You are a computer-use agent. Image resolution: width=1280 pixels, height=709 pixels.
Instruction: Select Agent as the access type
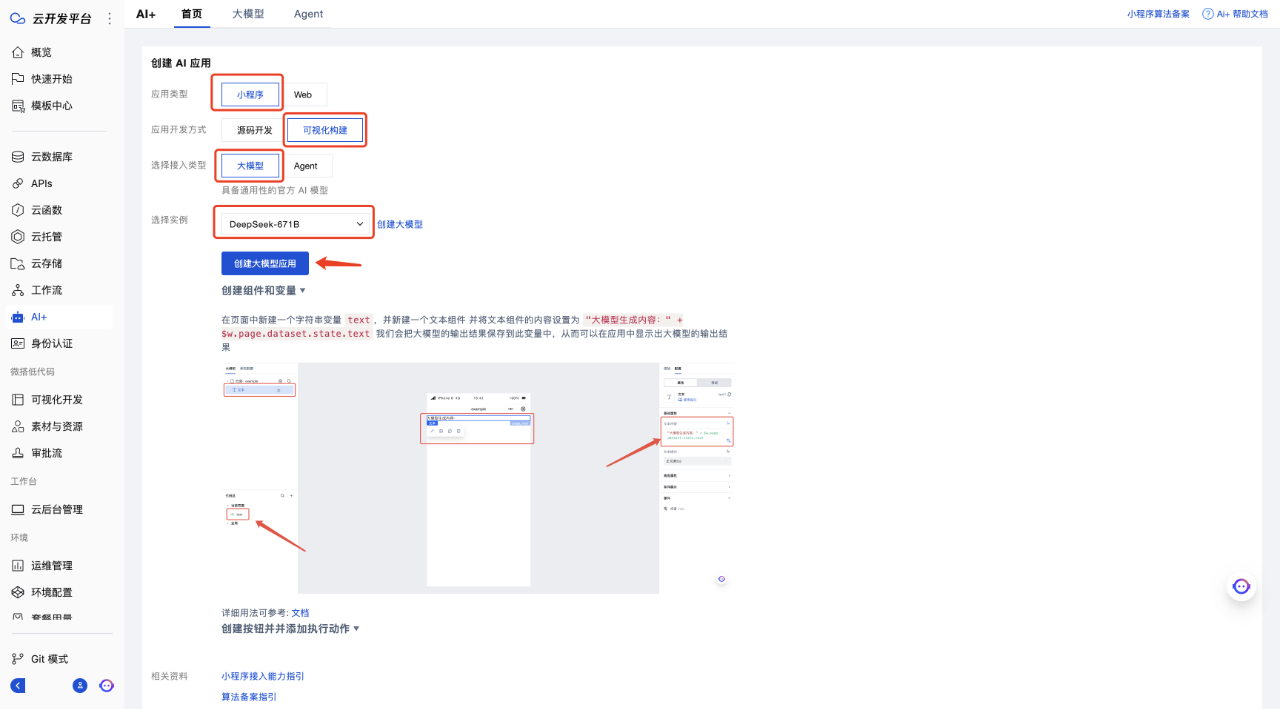click(x=306, y=166)
